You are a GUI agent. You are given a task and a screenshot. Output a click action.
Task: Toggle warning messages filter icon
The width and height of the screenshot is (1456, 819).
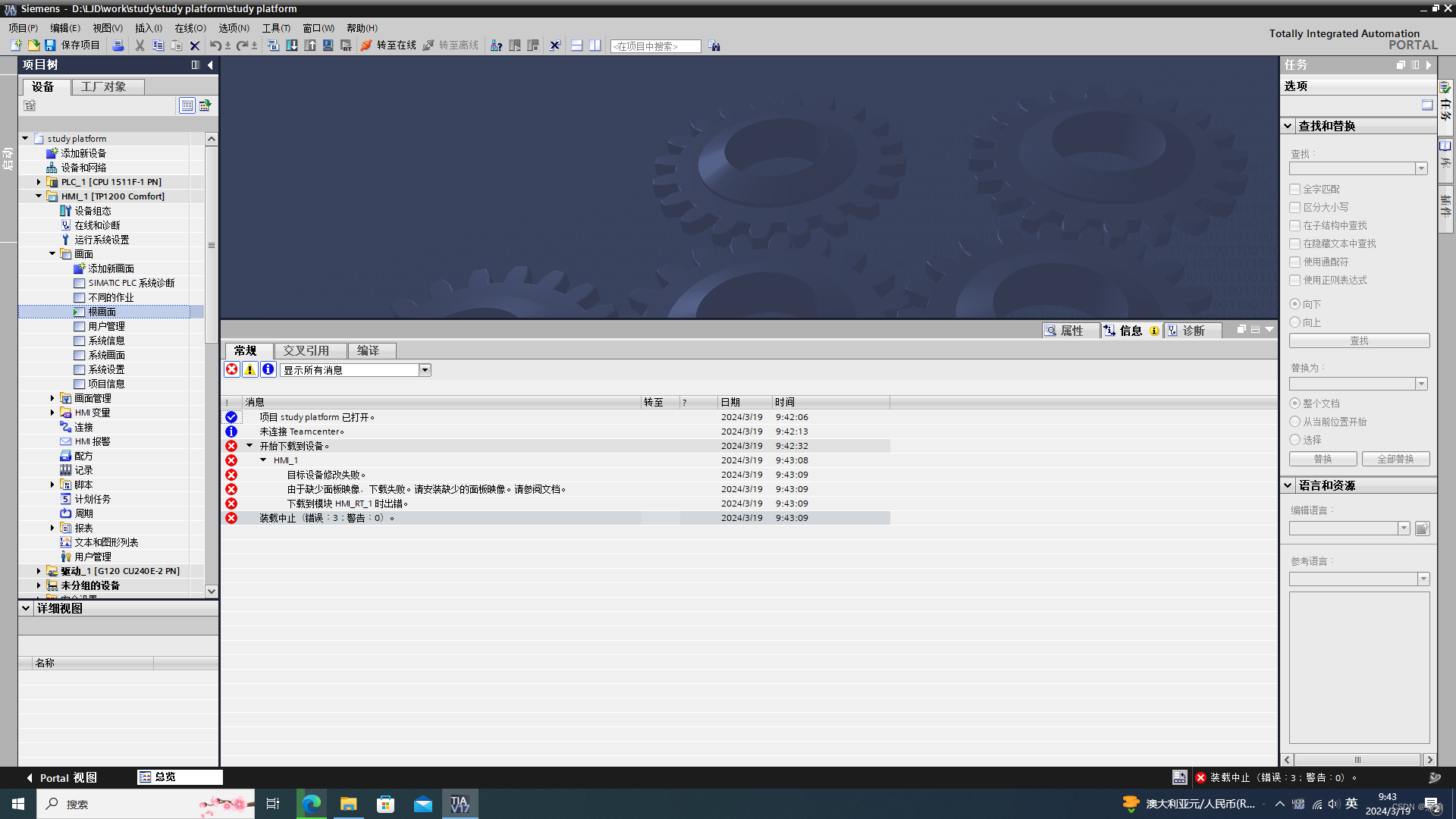pyautogui.click(x=249, y=369)
